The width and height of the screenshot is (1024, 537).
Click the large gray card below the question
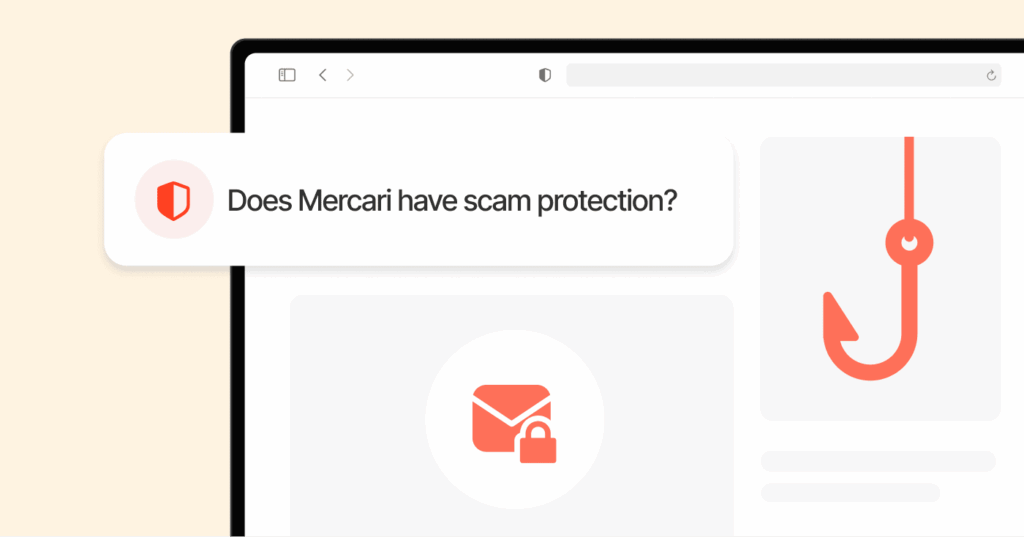tap(512, 416)
